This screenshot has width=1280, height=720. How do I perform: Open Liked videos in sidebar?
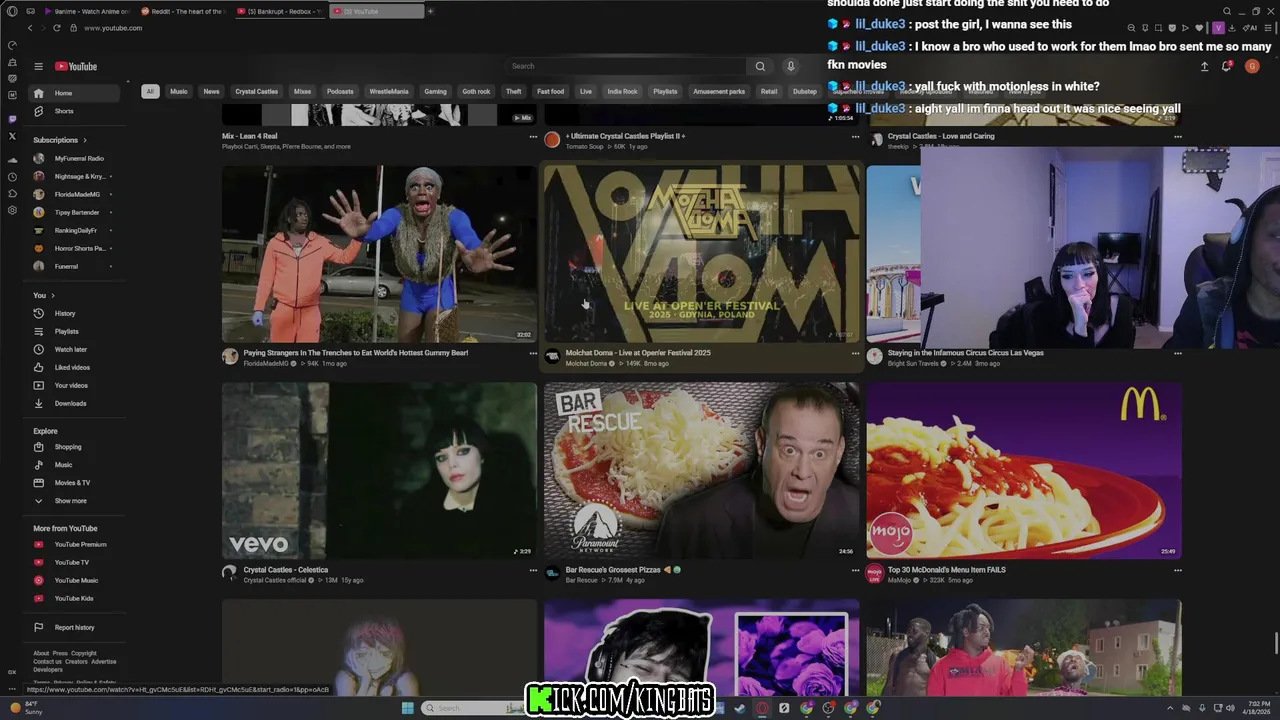point(75,367)
